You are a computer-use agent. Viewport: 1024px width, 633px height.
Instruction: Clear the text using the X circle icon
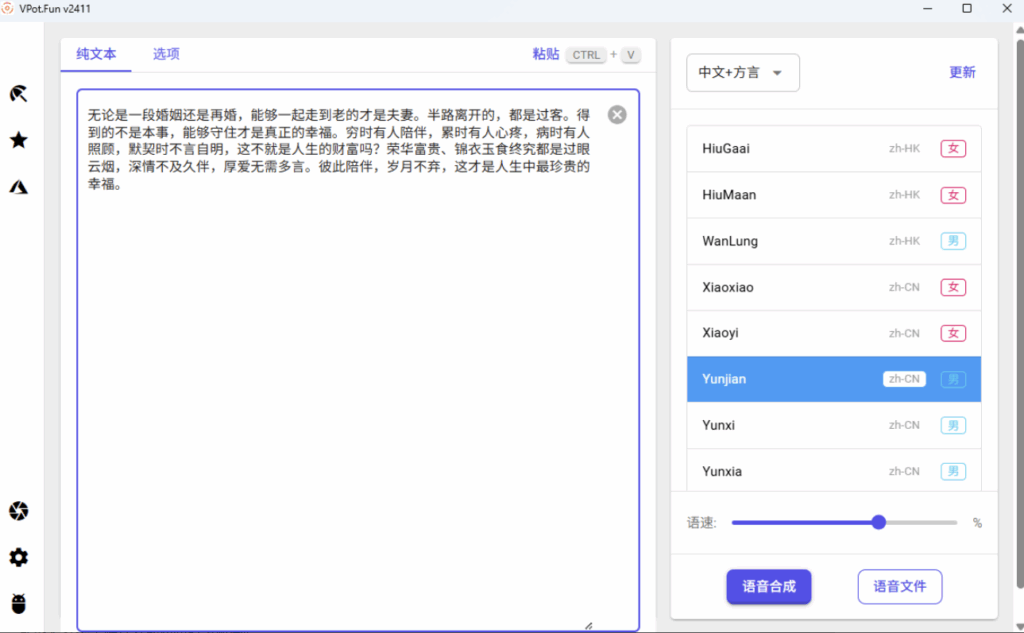[617, 114]
